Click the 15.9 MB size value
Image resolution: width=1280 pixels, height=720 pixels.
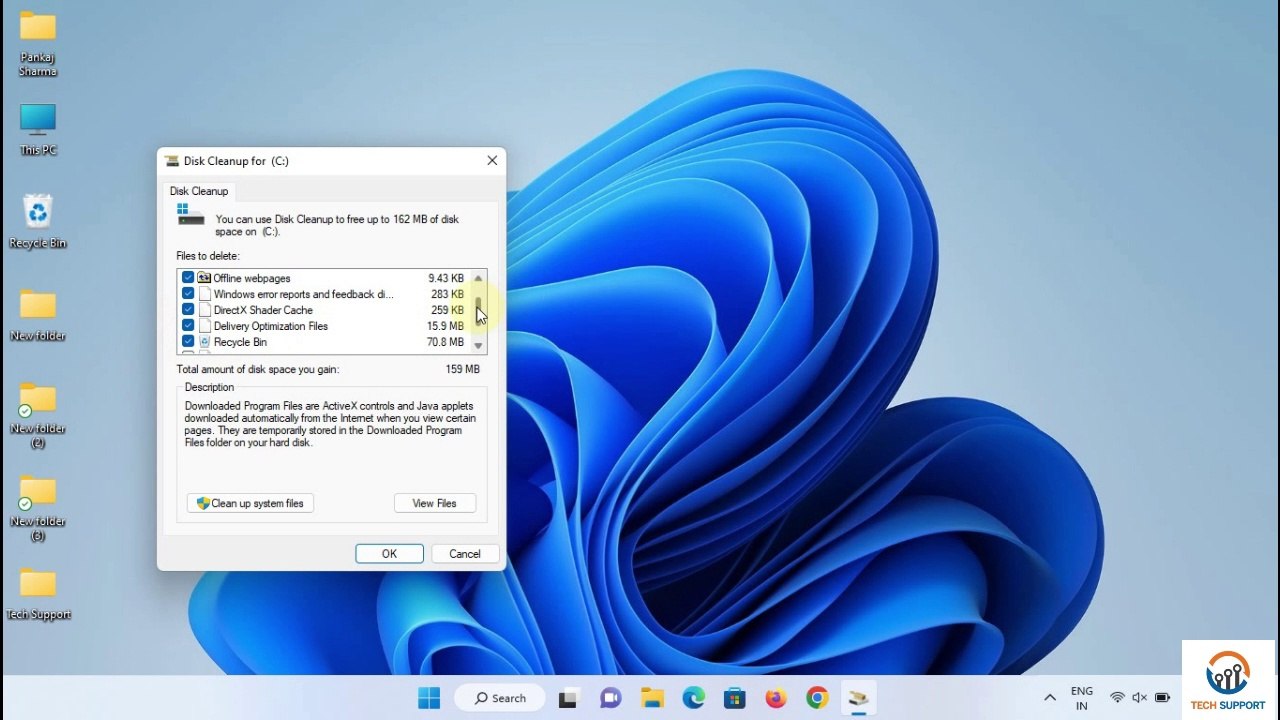(x=445, y=326)
